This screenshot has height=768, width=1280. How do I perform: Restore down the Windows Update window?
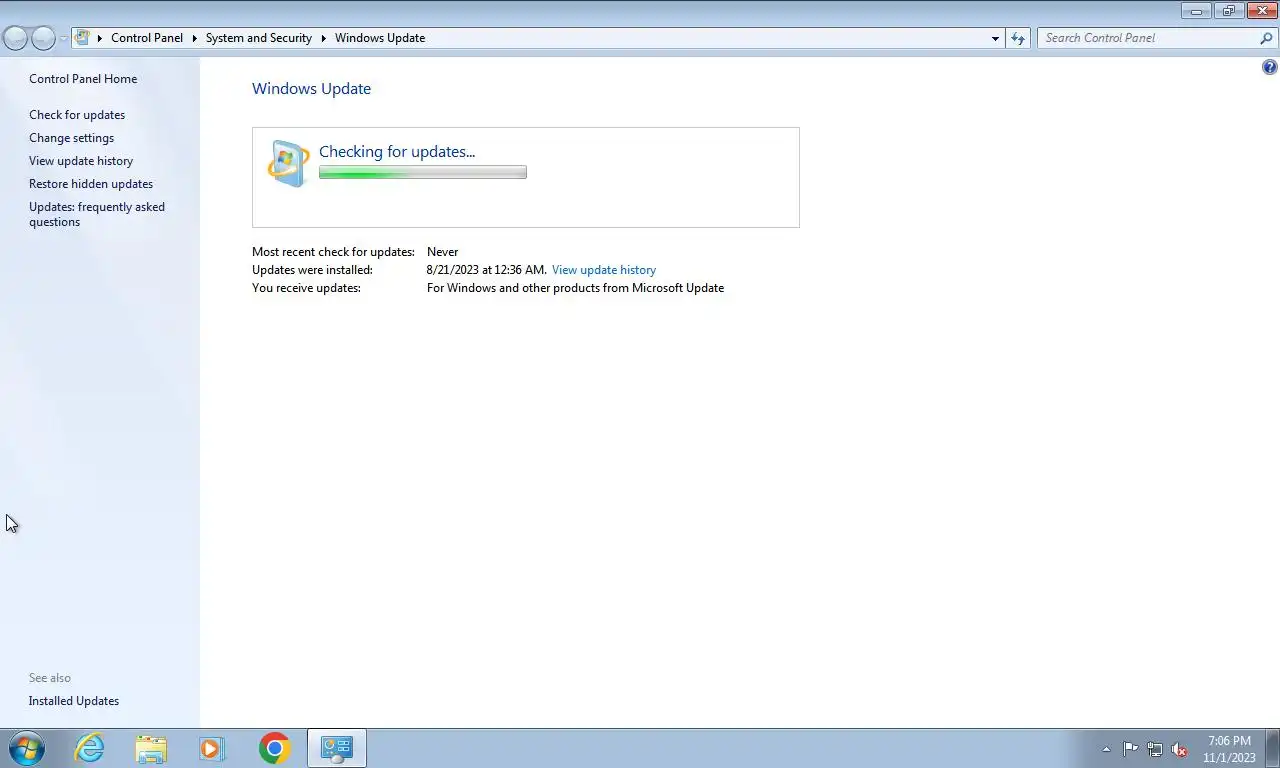[x=1228, y=11]
